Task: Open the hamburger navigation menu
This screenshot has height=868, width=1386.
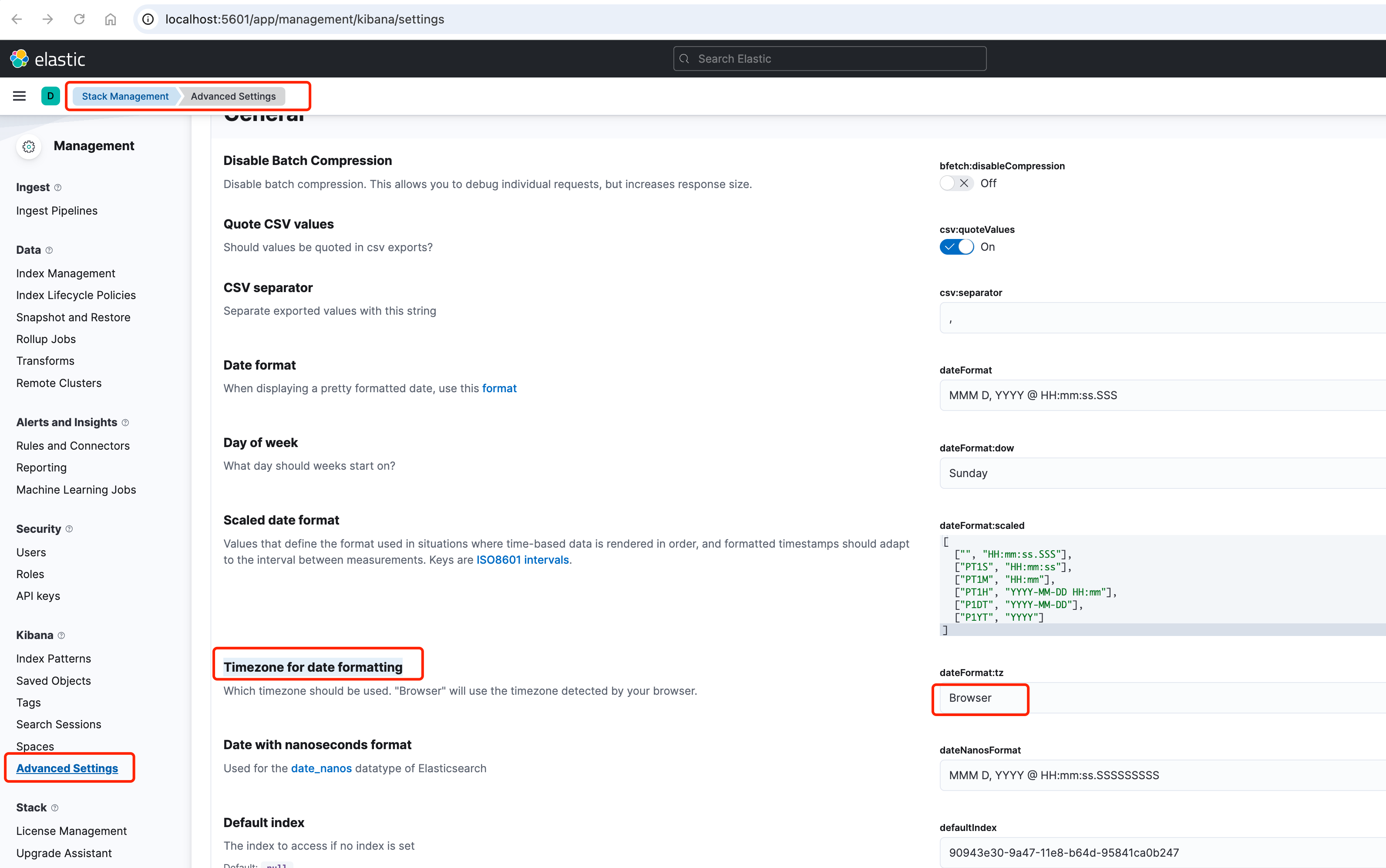Action: (19, 96)
